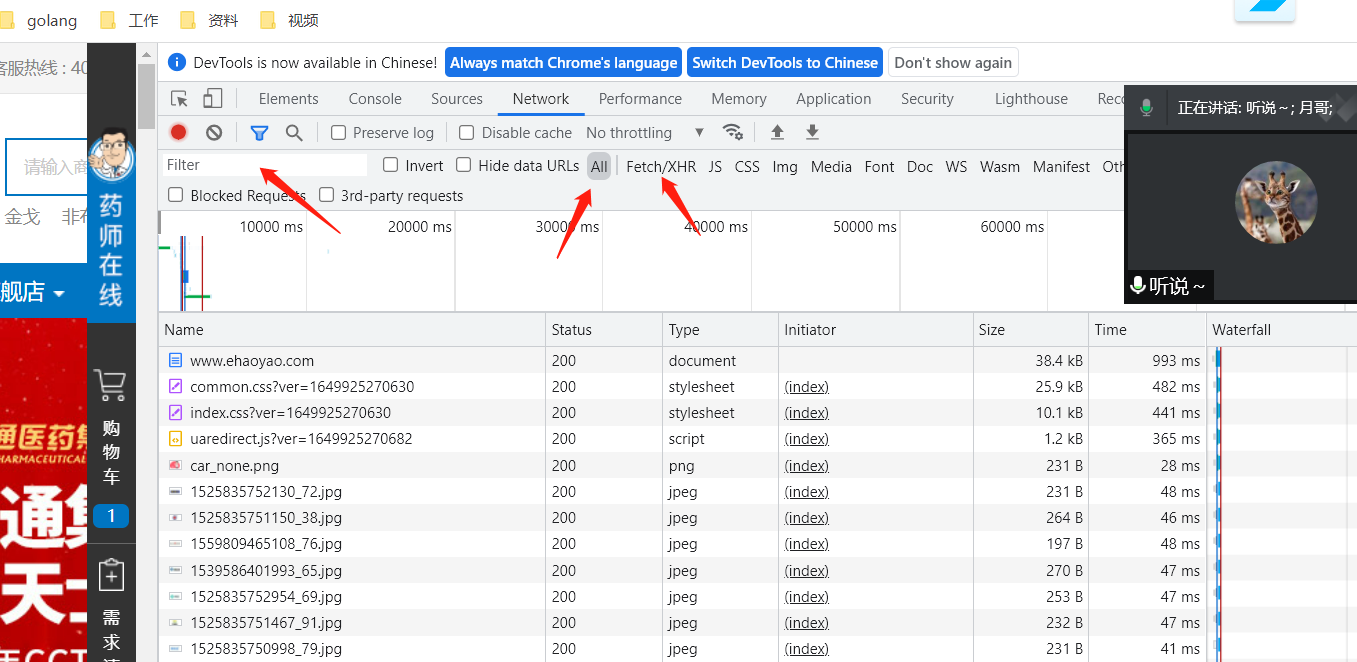Viewport: 1357px width, 662px height.
Task: Click Always match Chrome's language button
Action: 563,62
